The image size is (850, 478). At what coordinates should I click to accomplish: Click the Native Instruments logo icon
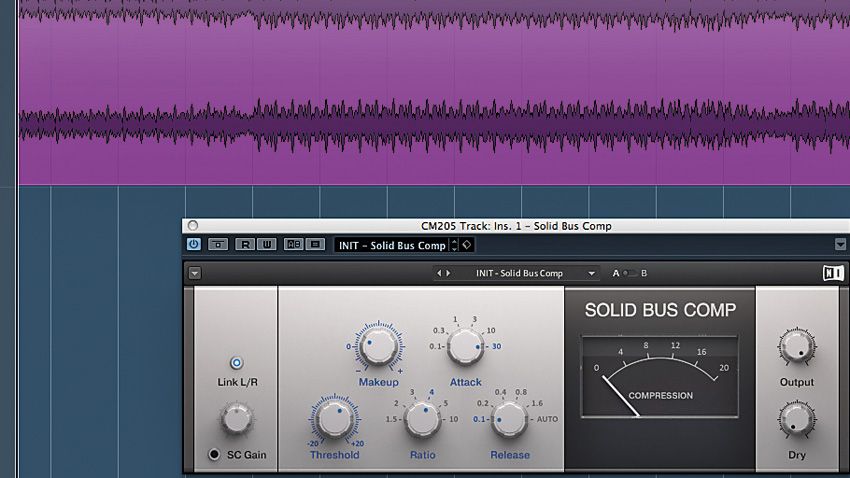pyautogui.click(x=832, y=273)
